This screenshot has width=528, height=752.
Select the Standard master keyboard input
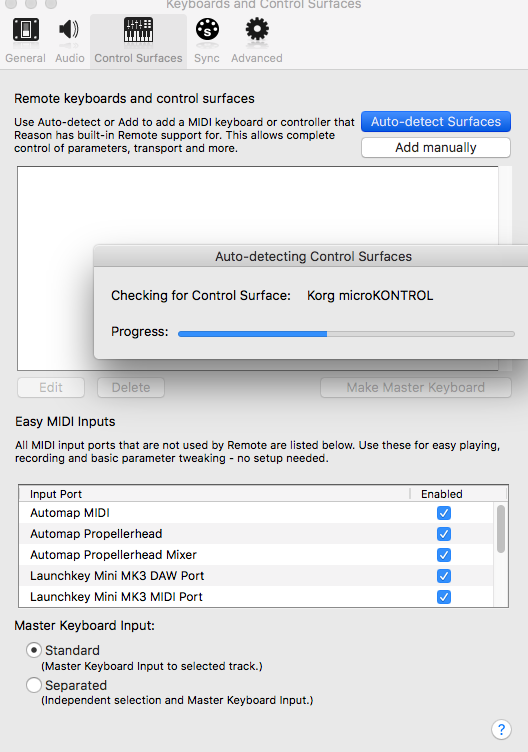coord(34,650)
